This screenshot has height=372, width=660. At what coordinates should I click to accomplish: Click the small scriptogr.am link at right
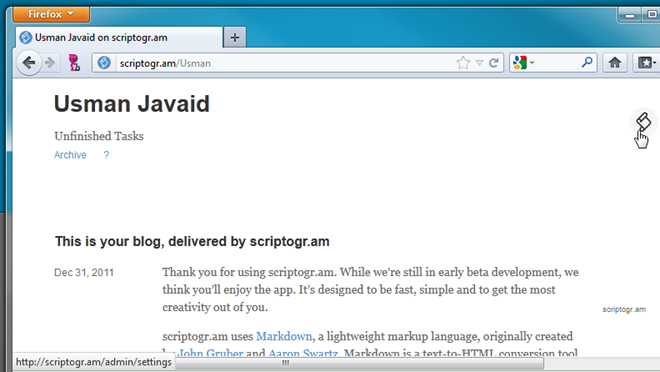click(624, 309)
